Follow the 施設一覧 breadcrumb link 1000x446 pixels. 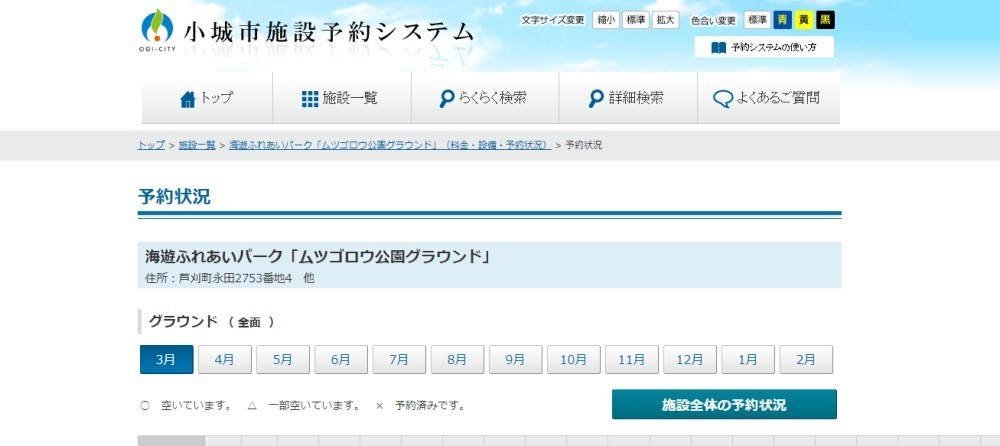[x=197, y=145]
